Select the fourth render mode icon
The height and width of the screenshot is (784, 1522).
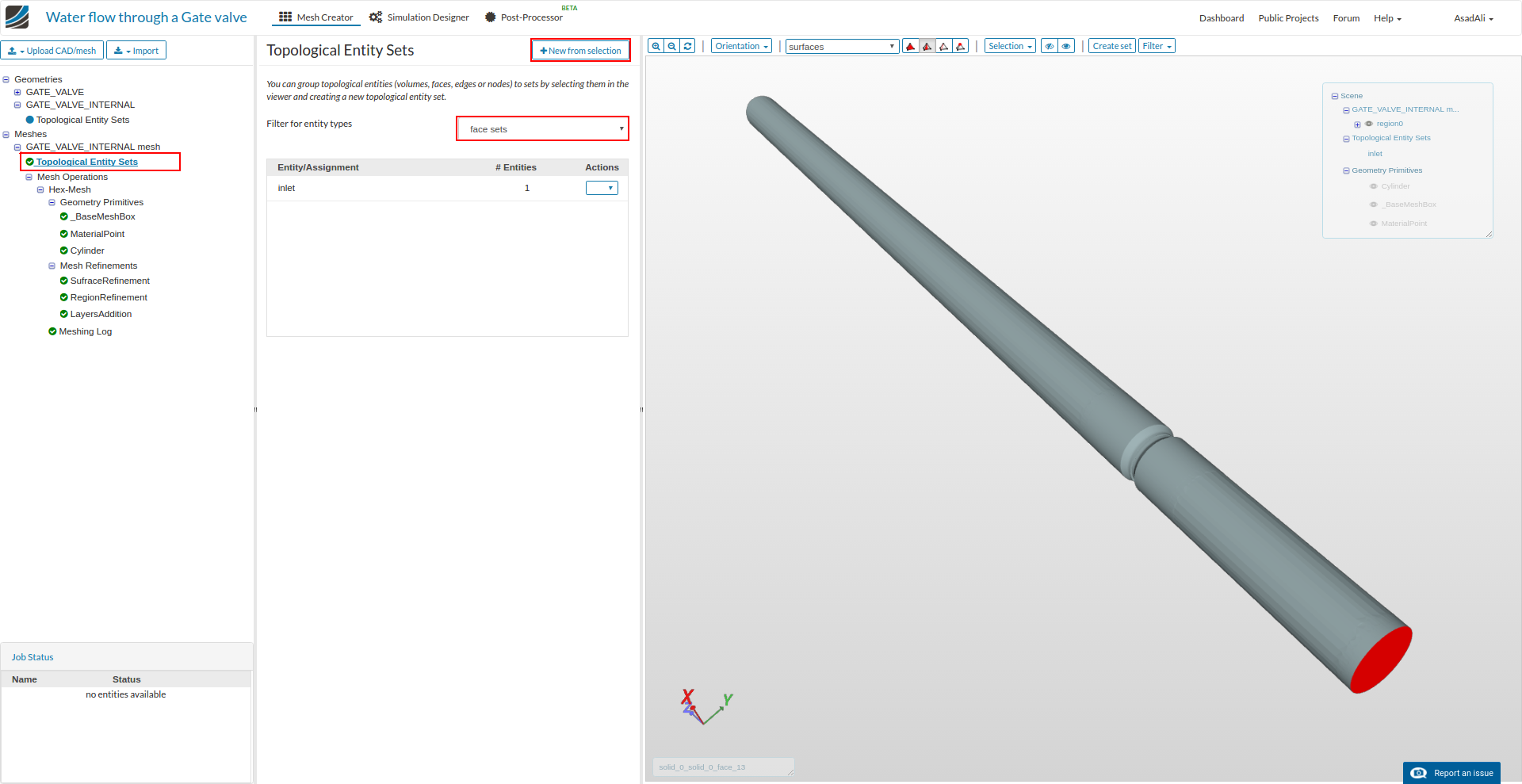[x=961, y=46]
